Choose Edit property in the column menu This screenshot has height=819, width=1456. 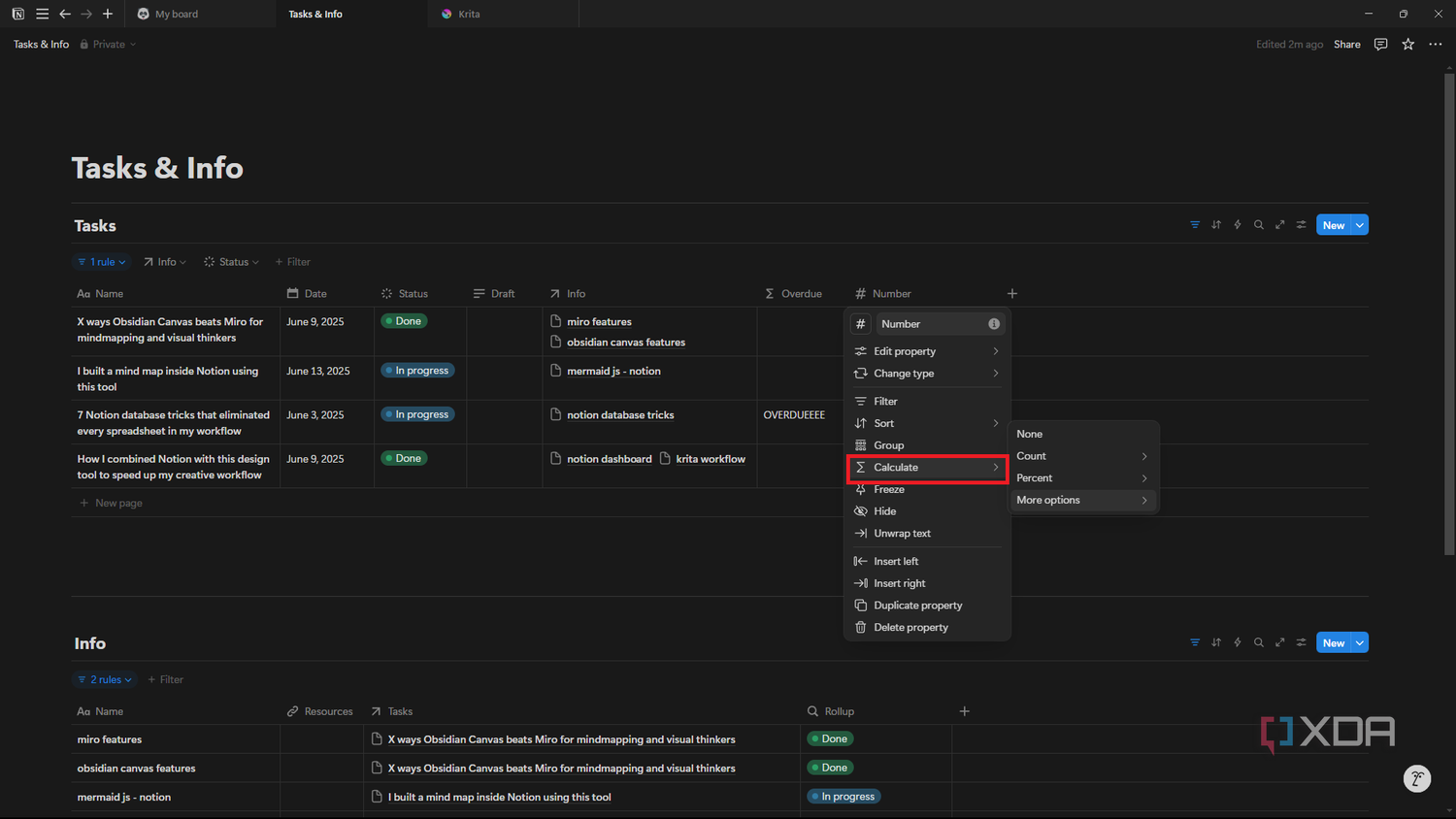pyautogui.click(x=927, y=351)
